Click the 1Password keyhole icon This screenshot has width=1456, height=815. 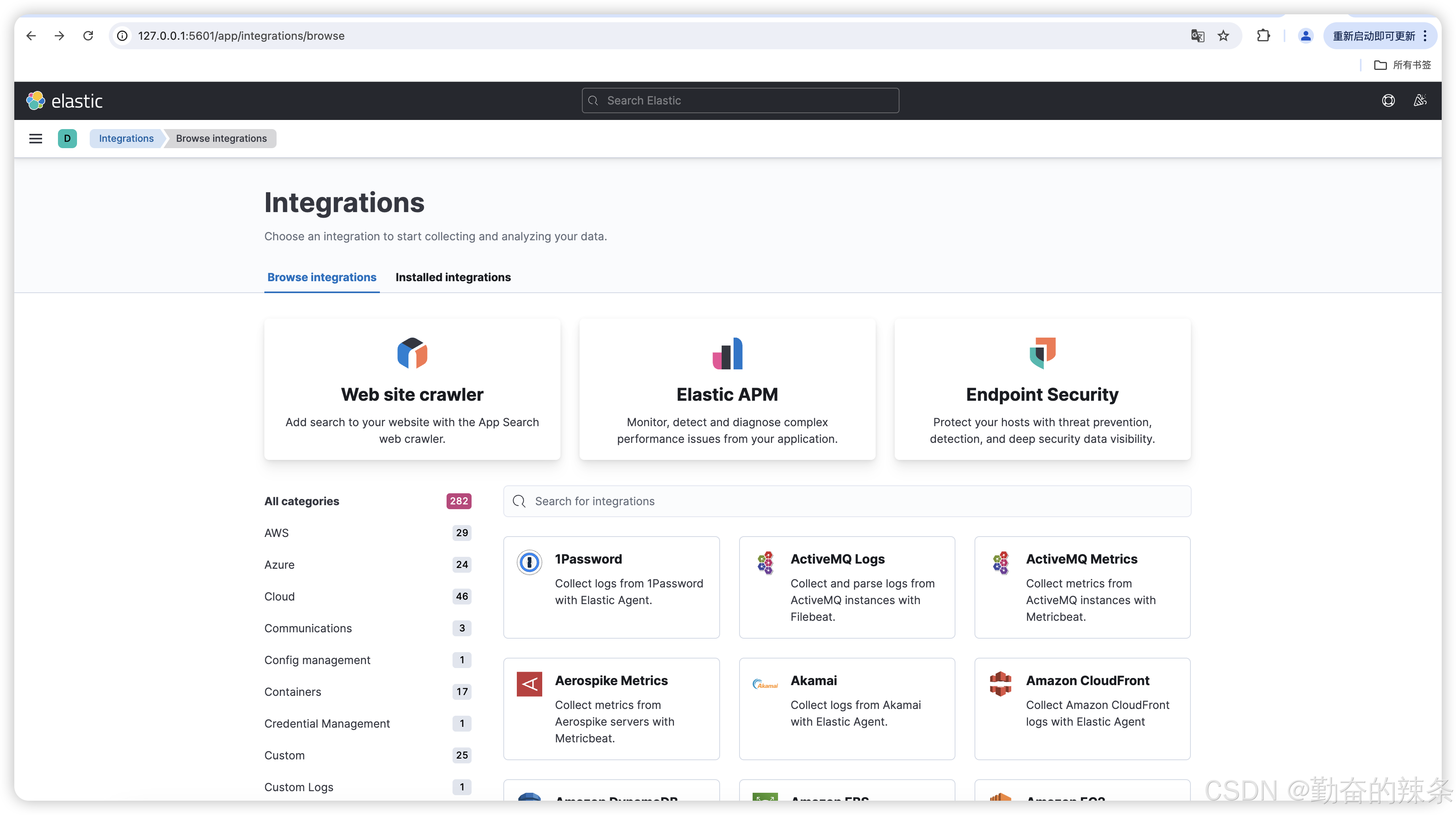[x=529, y=562]
